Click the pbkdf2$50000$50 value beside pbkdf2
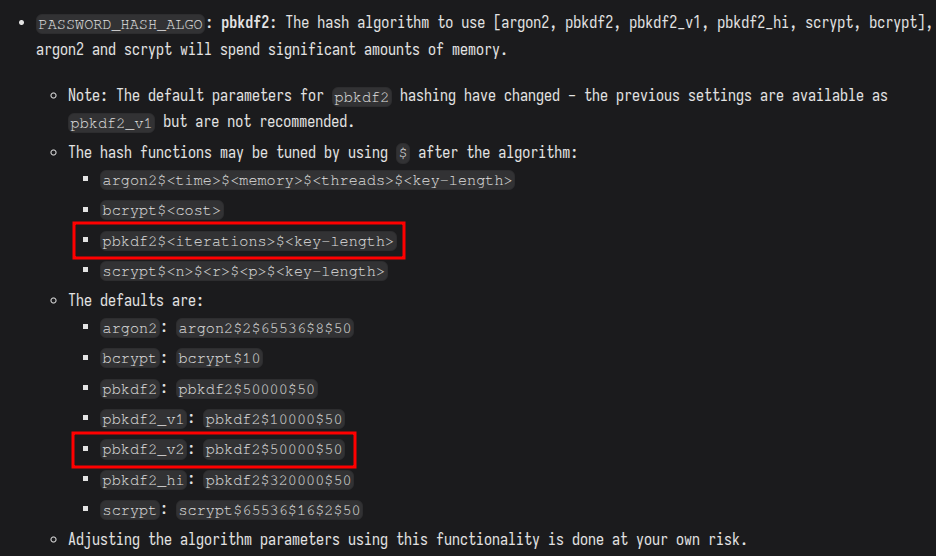Image resolution: width=936 pixels, height=556 pixels. [246, 389]
